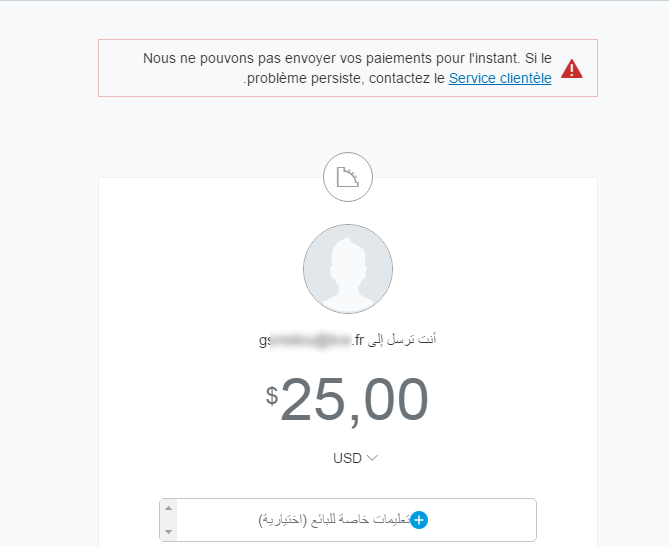Click the chevron arrow next to USD

point(372,458)
